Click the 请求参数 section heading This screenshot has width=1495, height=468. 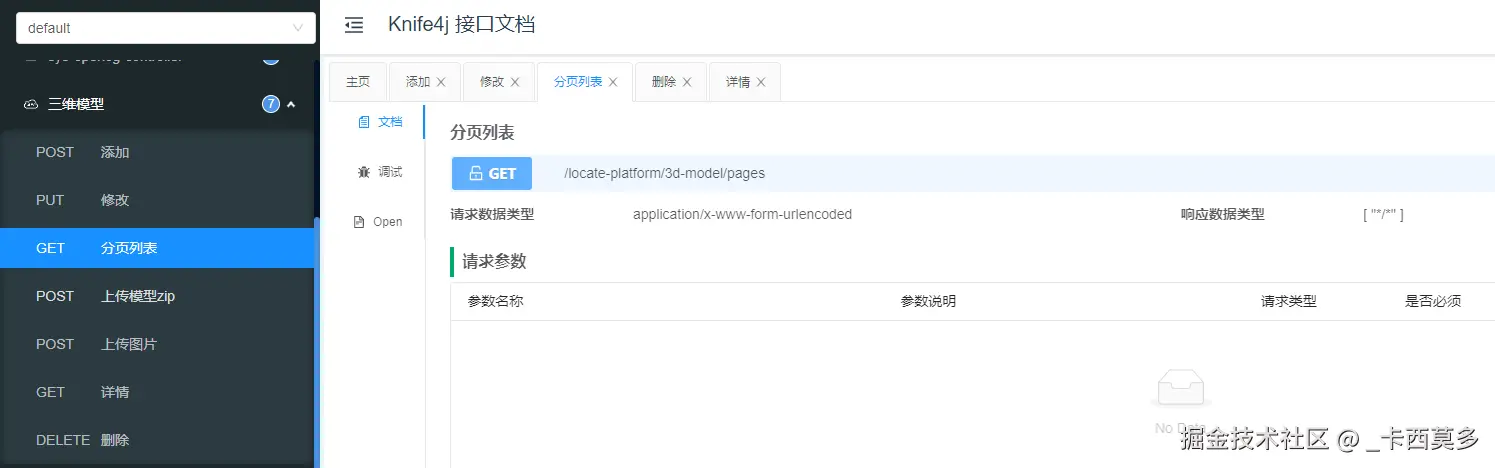pos(494,262)
